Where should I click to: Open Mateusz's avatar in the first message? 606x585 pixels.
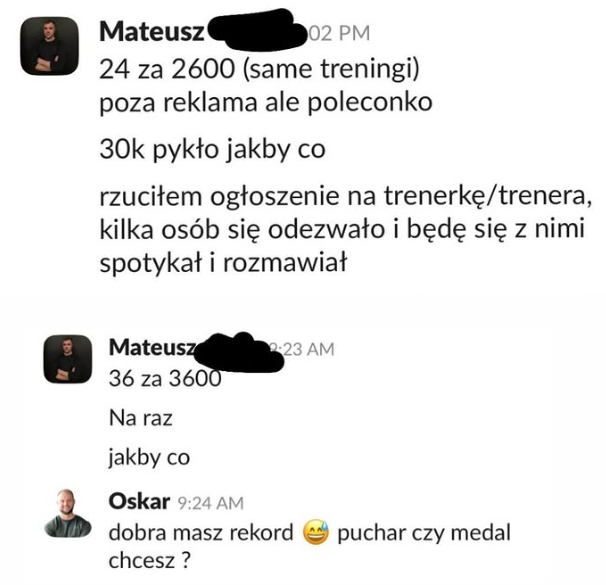point(49,46)
